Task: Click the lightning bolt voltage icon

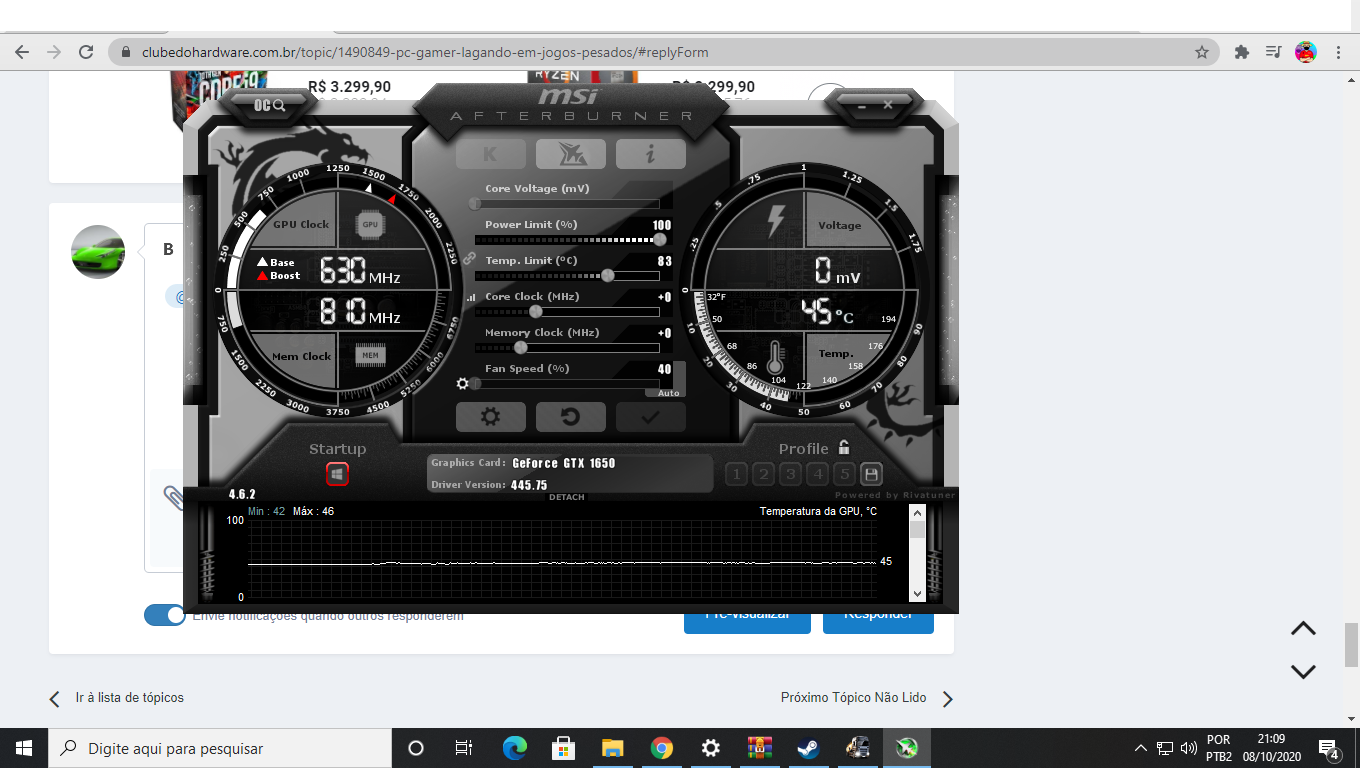Action: point(775,221)
